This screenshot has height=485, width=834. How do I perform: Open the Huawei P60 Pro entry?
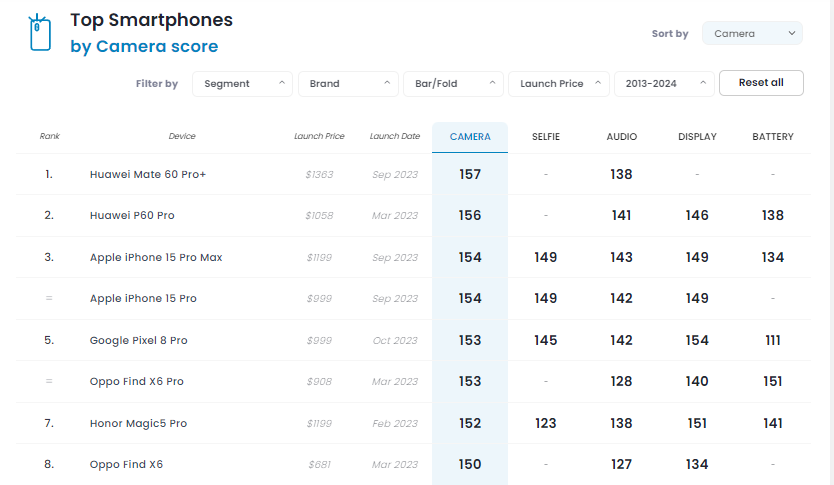pos(132,215)
